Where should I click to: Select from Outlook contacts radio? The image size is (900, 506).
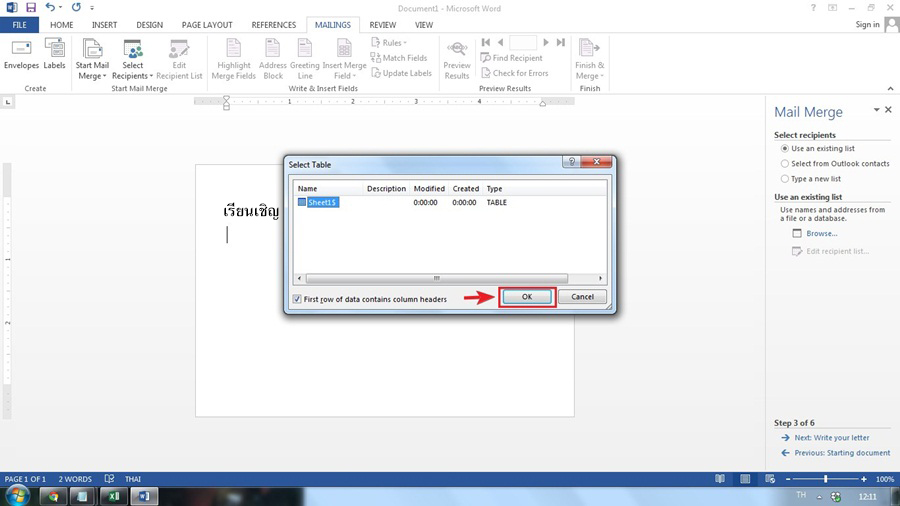pos(785,164)
